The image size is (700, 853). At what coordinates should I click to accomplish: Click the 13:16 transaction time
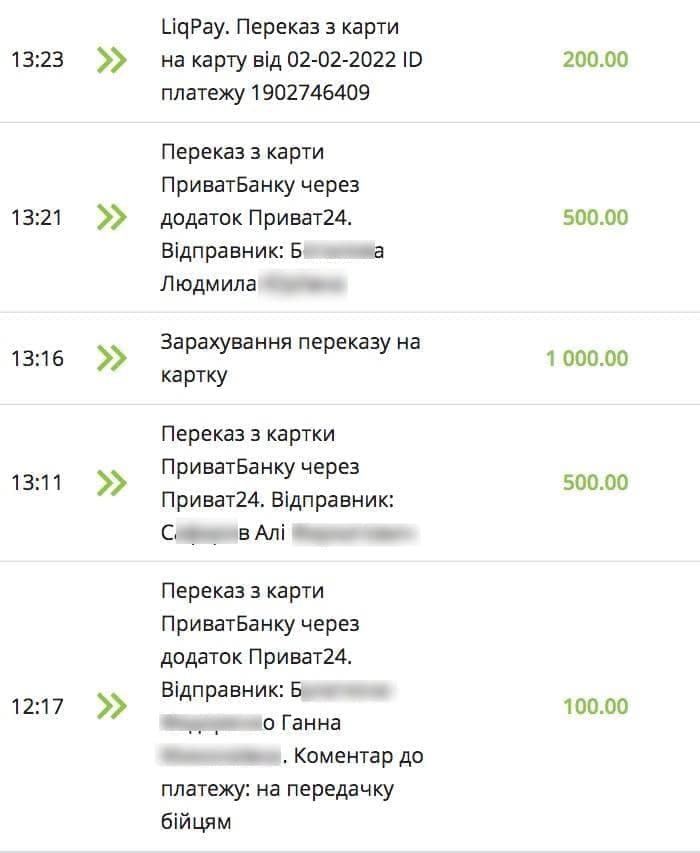coord(37,358)
